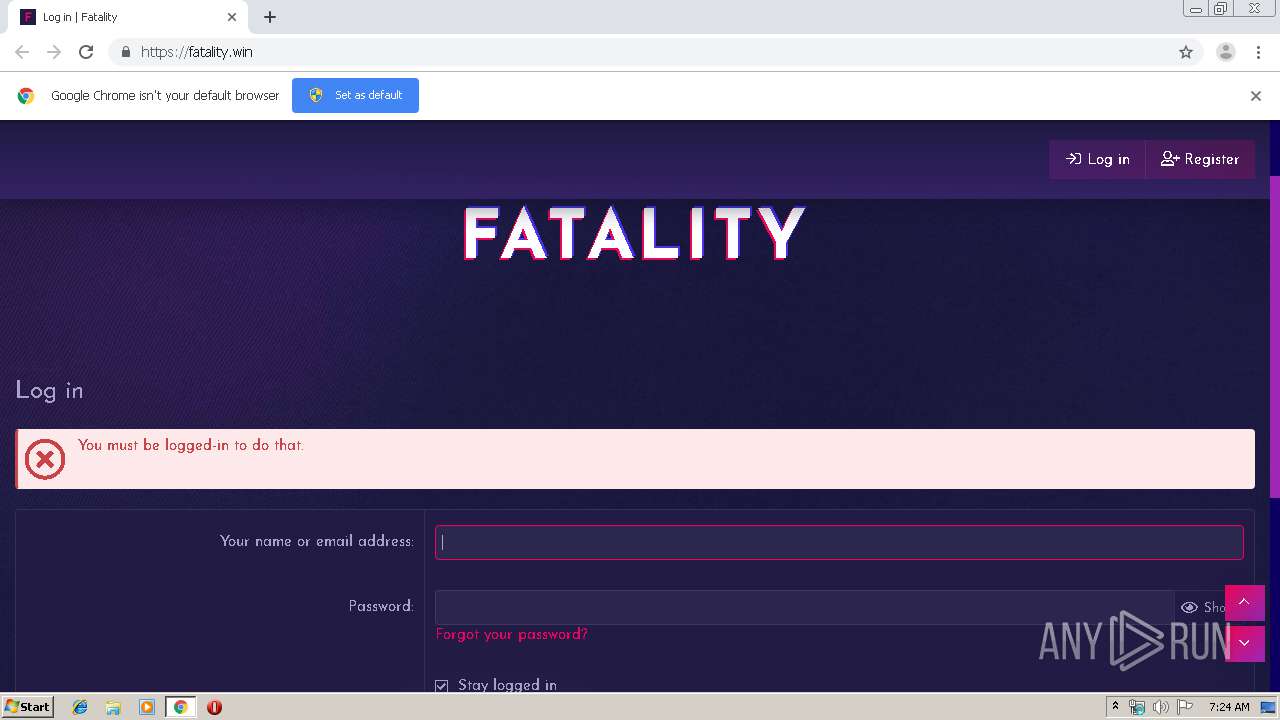1280x720 pixels.
Task: Reload the Fatality page
Action: tap(86, 52)
